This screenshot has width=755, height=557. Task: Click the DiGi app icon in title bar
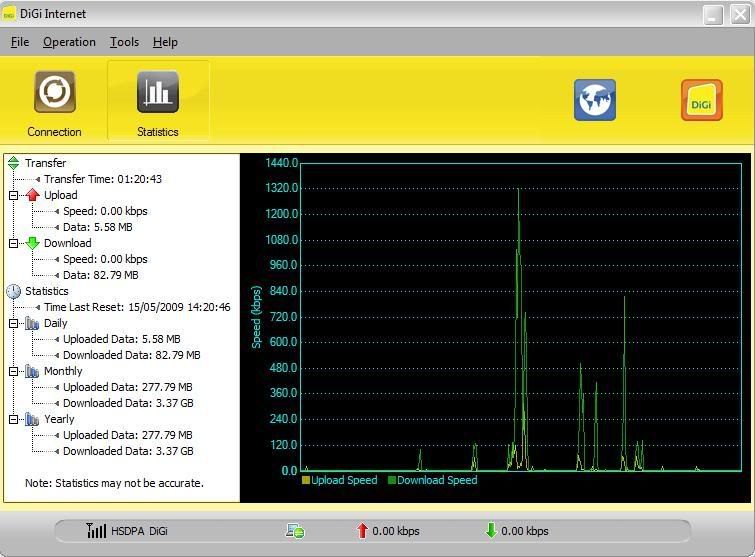pyautogui.click(x=8, y=14)
